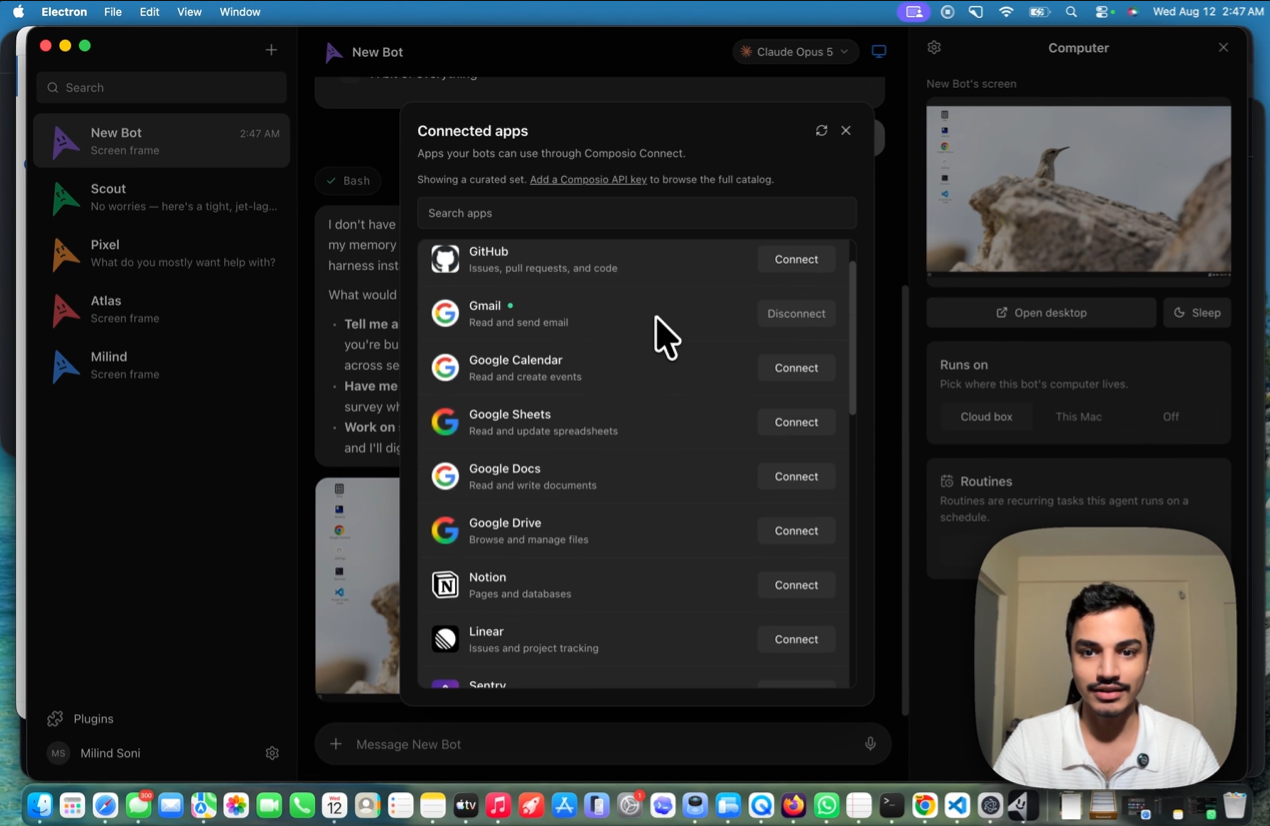Open the Atlas bot conversation

tap(162, 309)
